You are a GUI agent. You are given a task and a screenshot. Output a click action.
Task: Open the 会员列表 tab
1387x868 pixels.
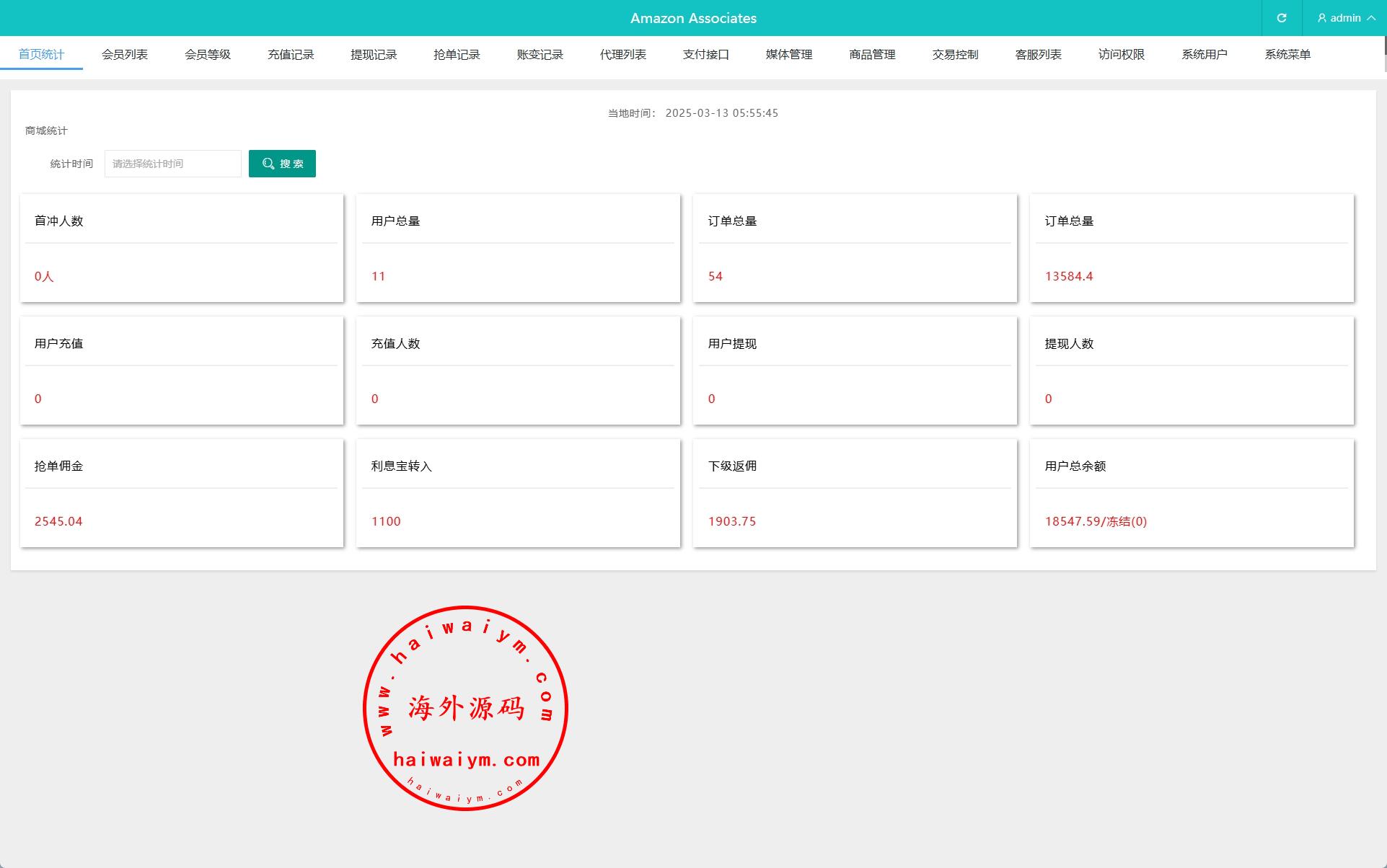[x=124, y=55]
